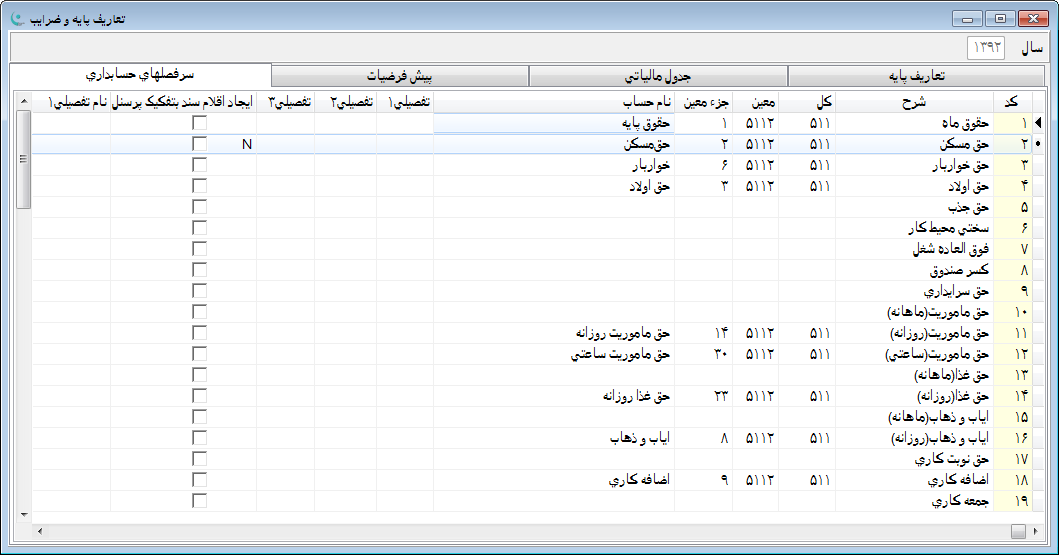1059x555 pixels.
Task: Tick the checkbox in the اضافه کاري row
Action: [200, 480]
